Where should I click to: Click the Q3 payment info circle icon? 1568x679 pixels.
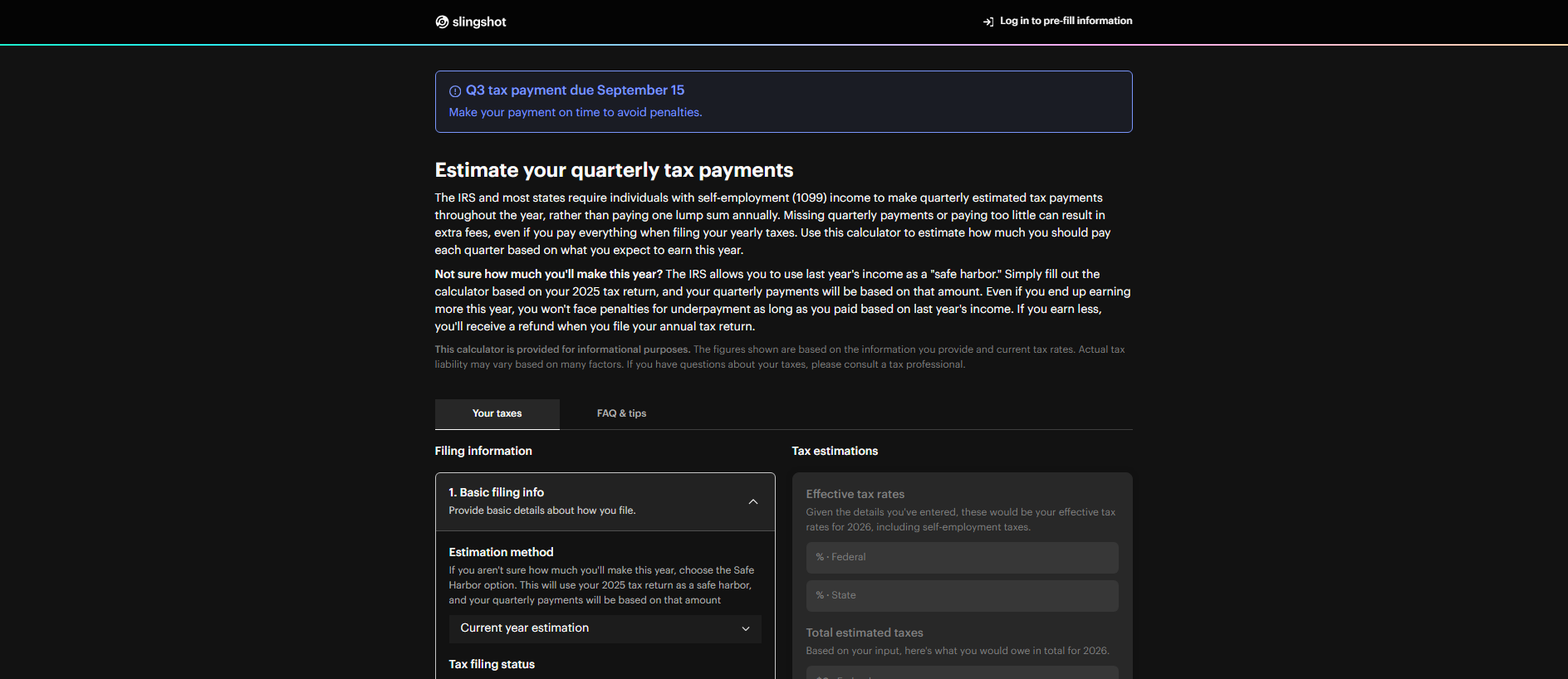click(x=455, y=91)
